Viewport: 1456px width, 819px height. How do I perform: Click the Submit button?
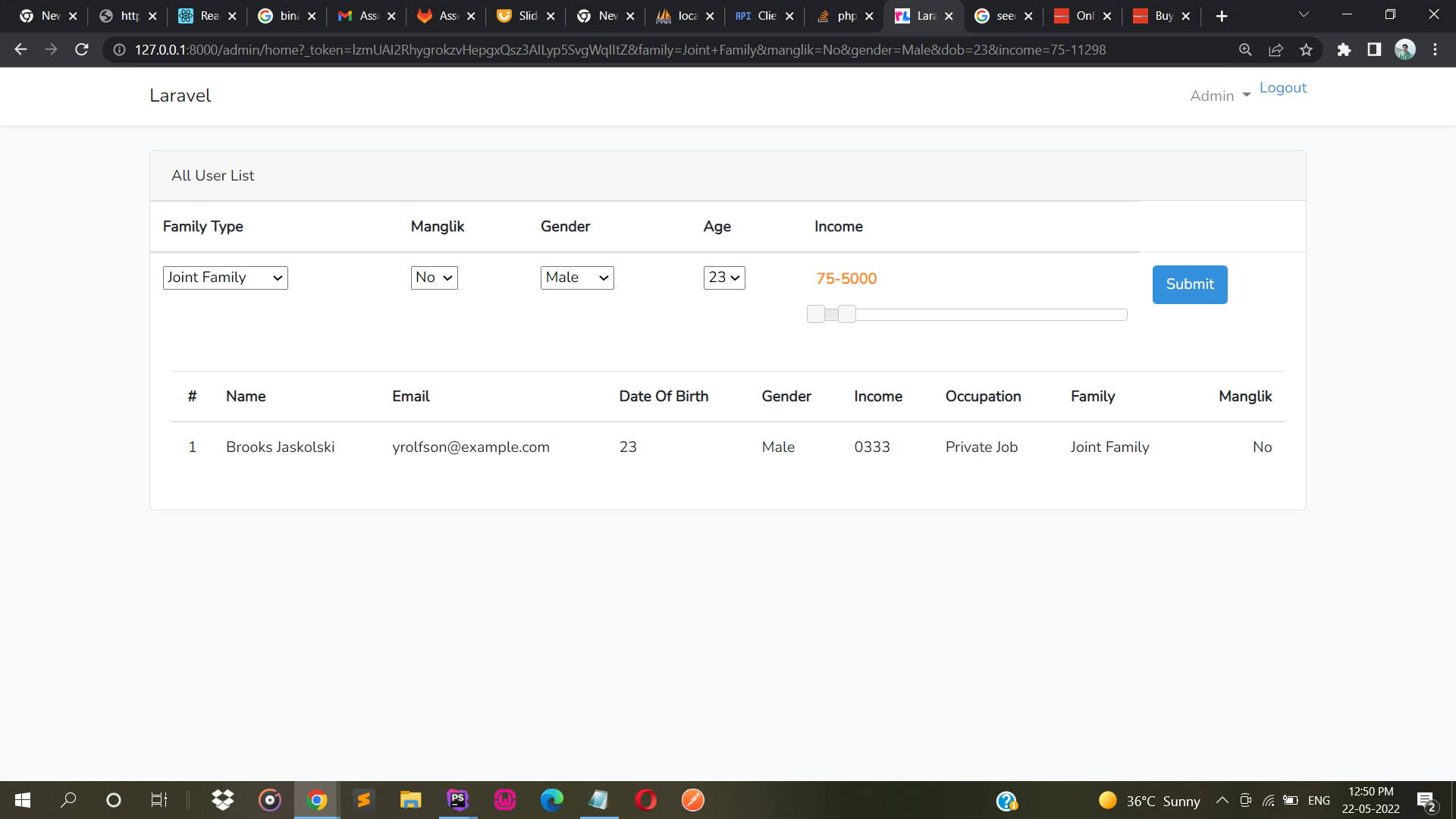1189,284
